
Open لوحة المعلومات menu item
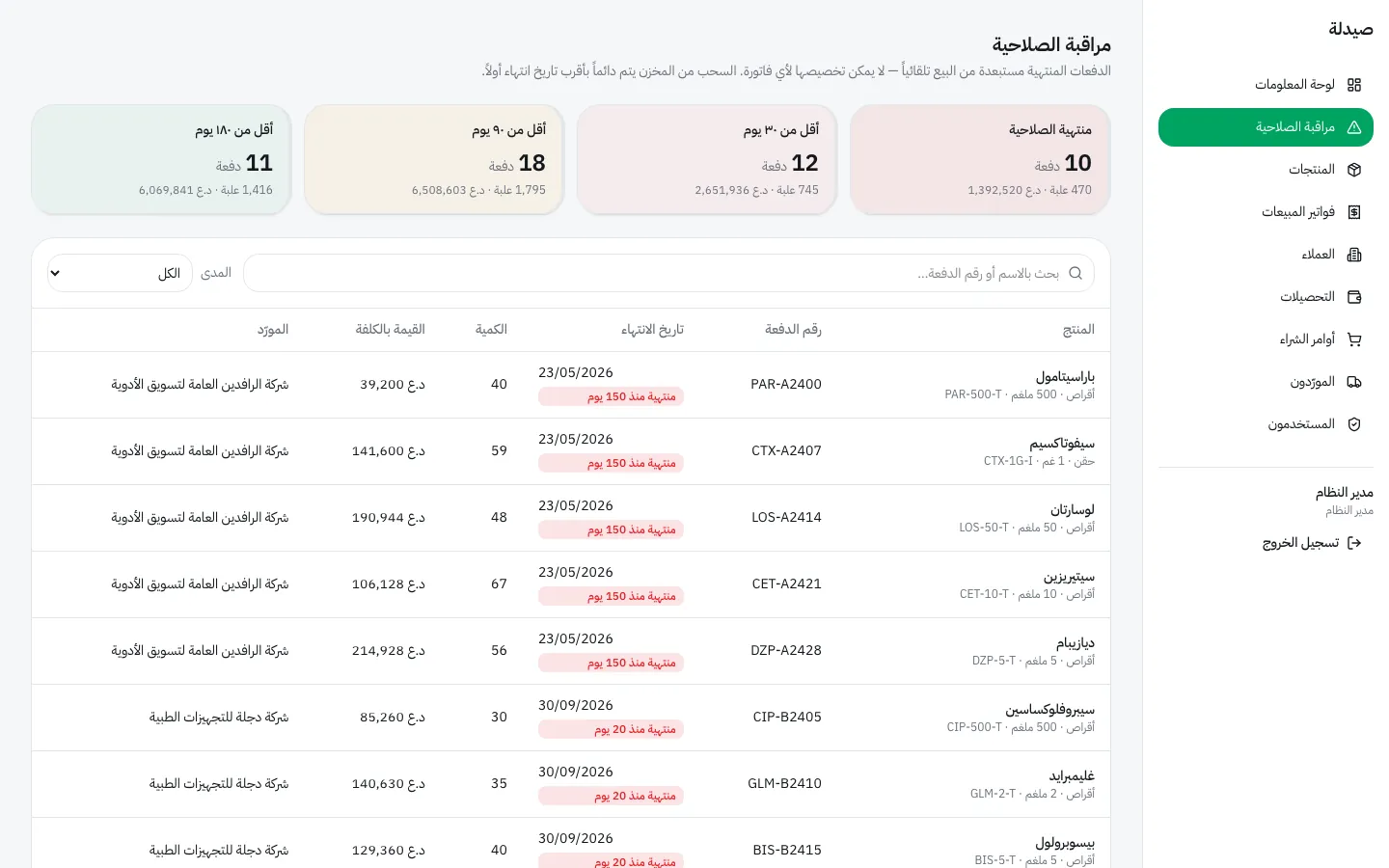pos(1266,85)
